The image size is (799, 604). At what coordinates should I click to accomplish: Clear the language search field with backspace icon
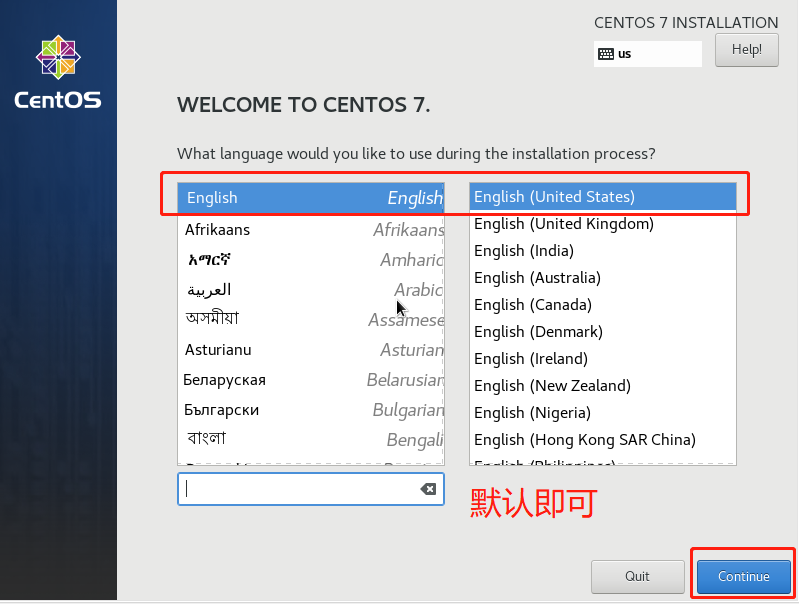point(428,489)
